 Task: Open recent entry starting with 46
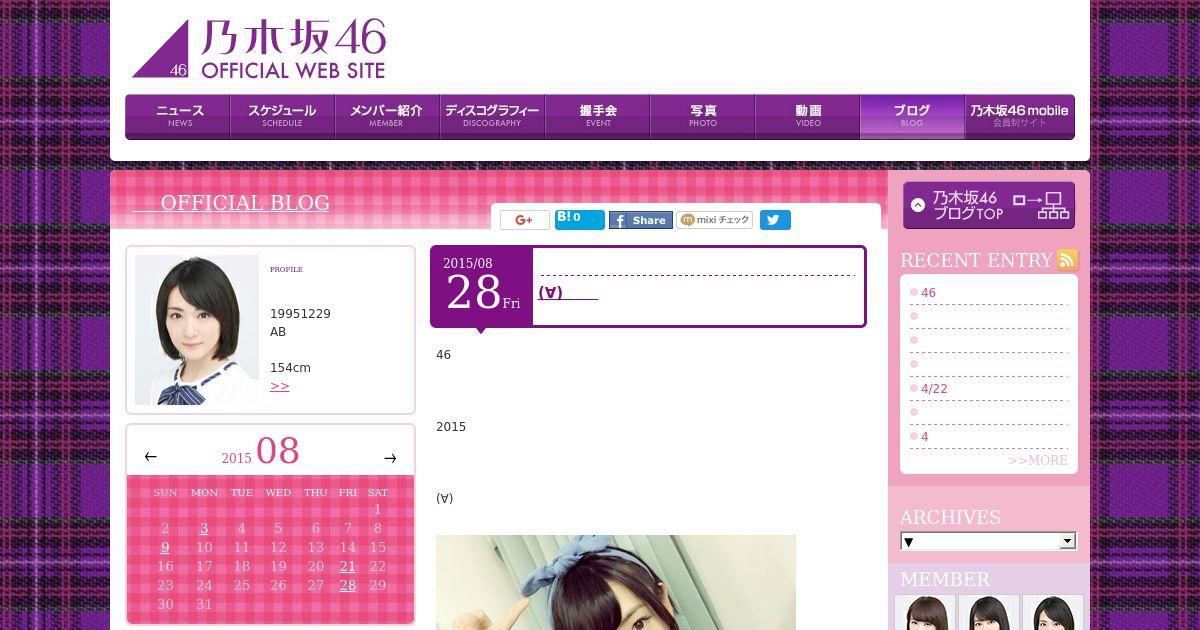point(928,293)
